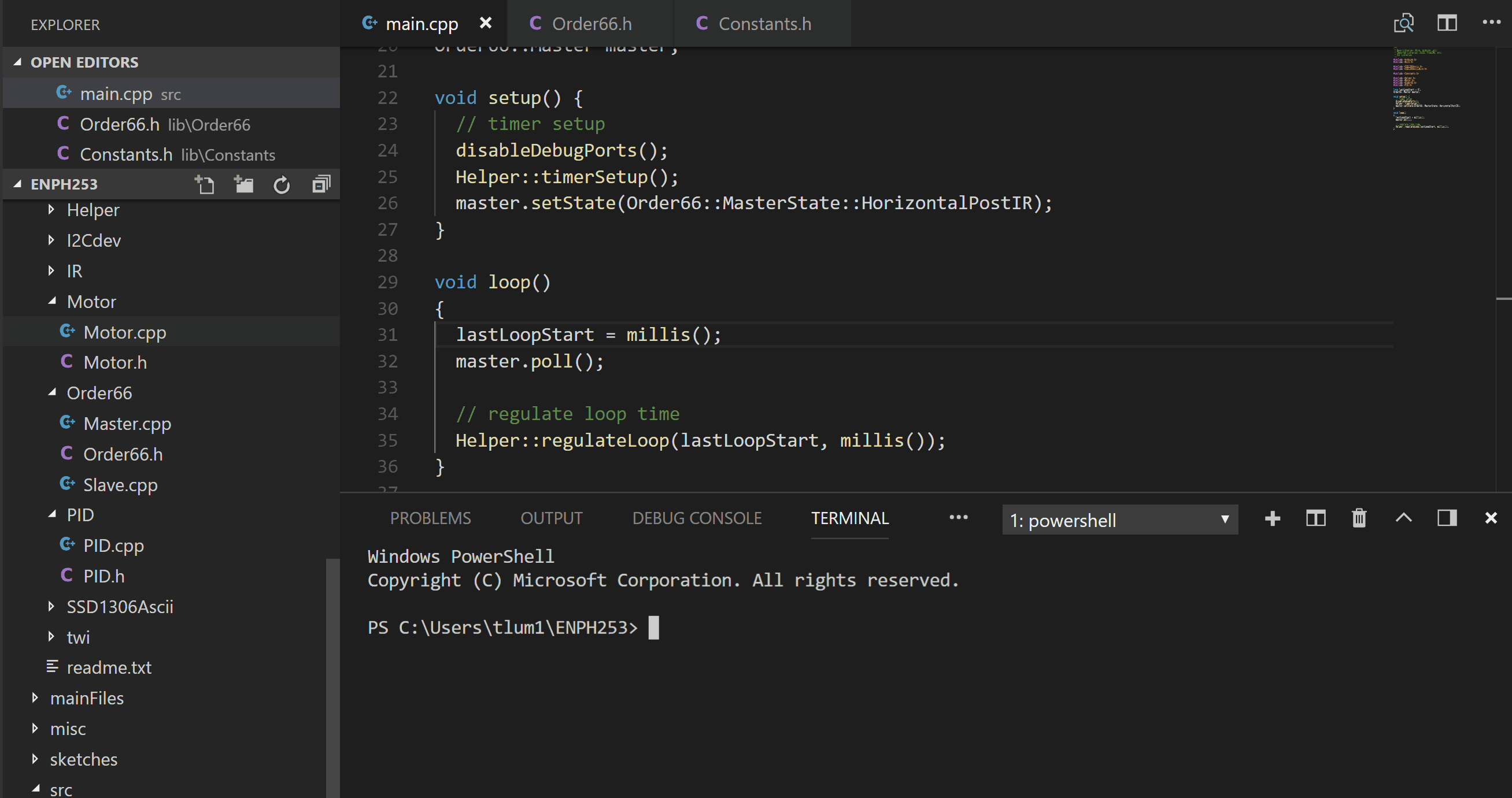Open Motor.h file in the tree
Screen dimensions: 1512x798
click(171, 363)
